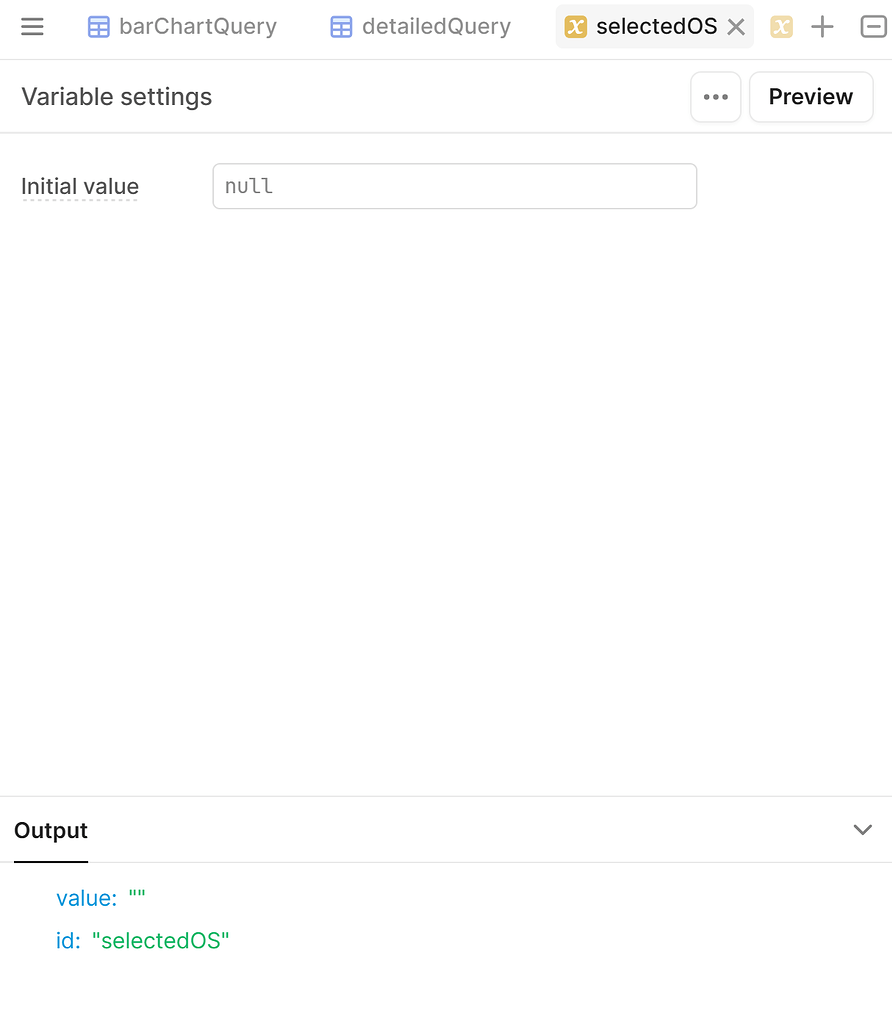This screenshot has width=892, height=1024.
Task: Click the Initial value label link
Action: (79, 186)
